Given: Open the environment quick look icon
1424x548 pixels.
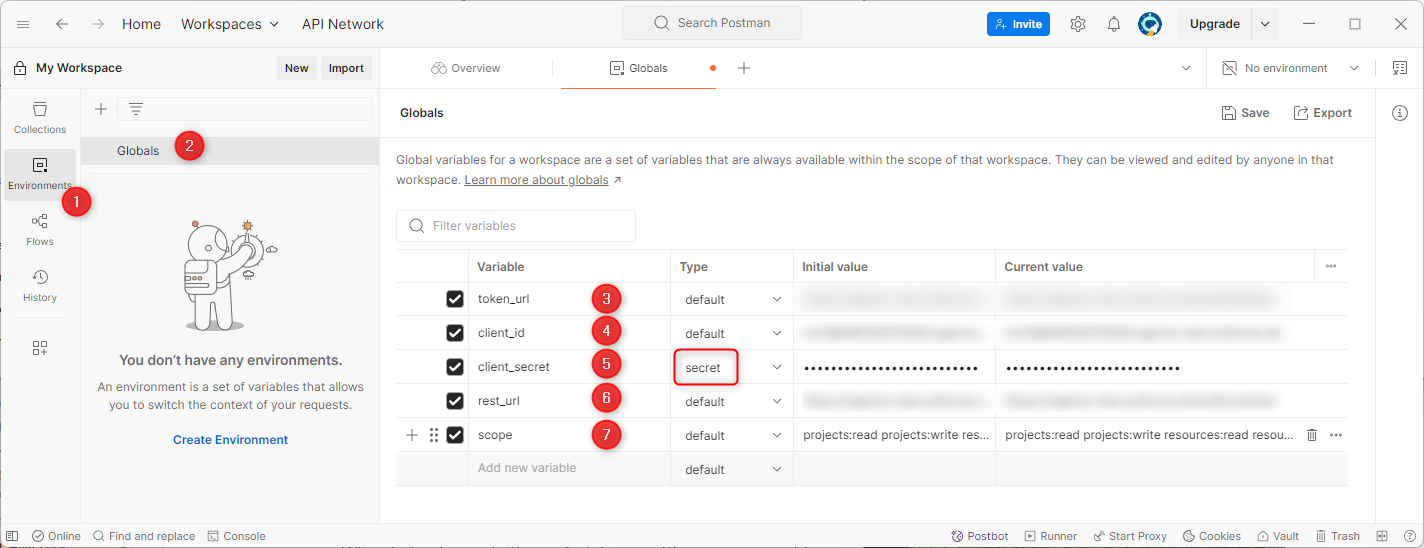Looking at the screenshot, I should pyautogui.click(x=1399, y=68).
